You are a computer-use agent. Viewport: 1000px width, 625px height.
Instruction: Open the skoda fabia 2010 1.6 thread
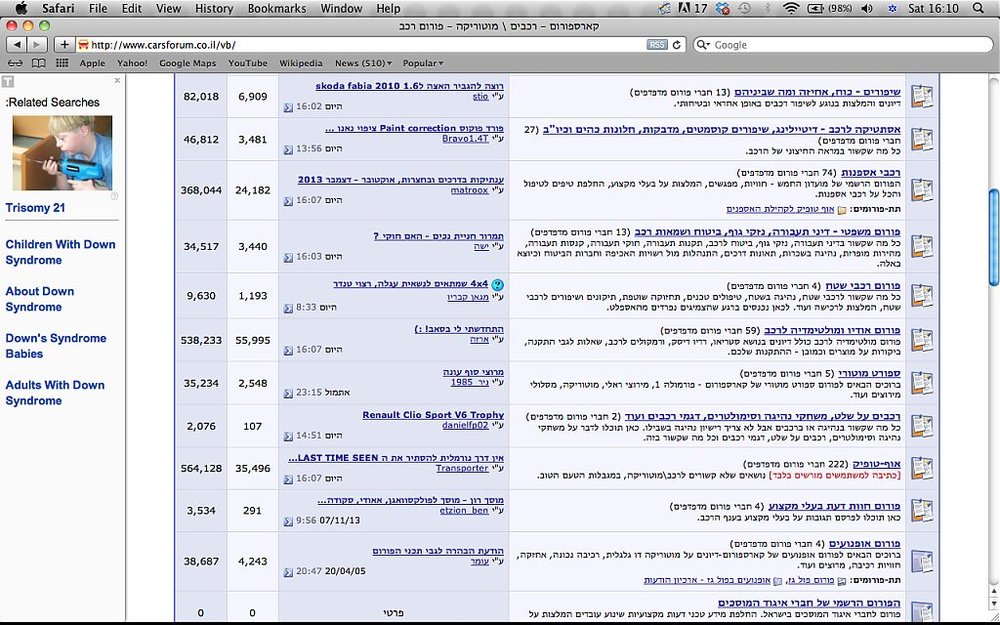[409, 86]
